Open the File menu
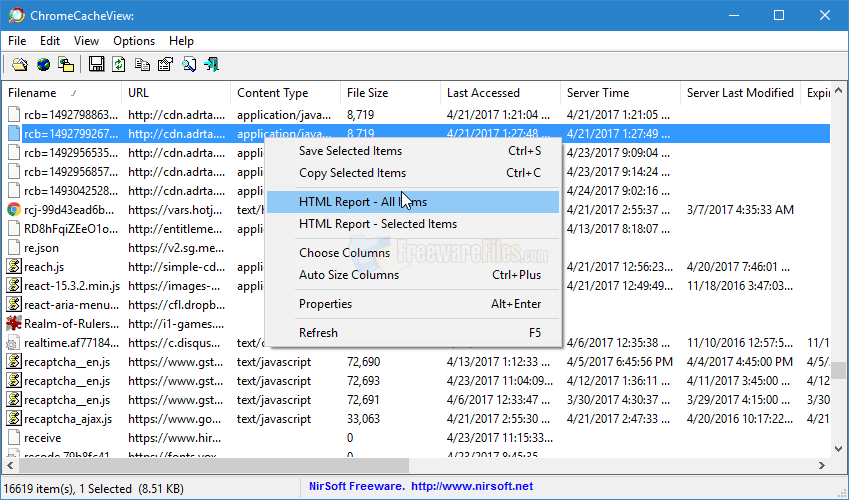849x500 pixels. coord(17,41)
